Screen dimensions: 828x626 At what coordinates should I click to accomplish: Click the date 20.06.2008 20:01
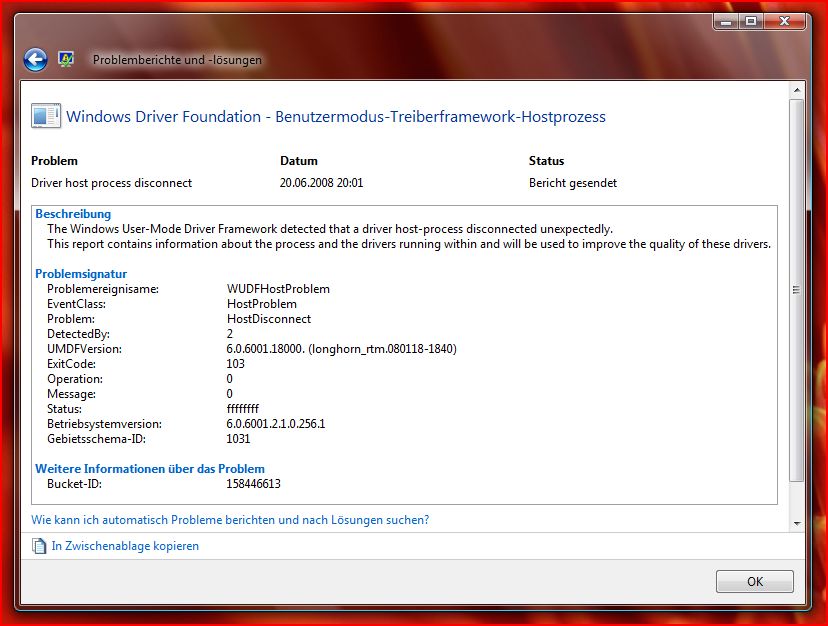(321, 183)
